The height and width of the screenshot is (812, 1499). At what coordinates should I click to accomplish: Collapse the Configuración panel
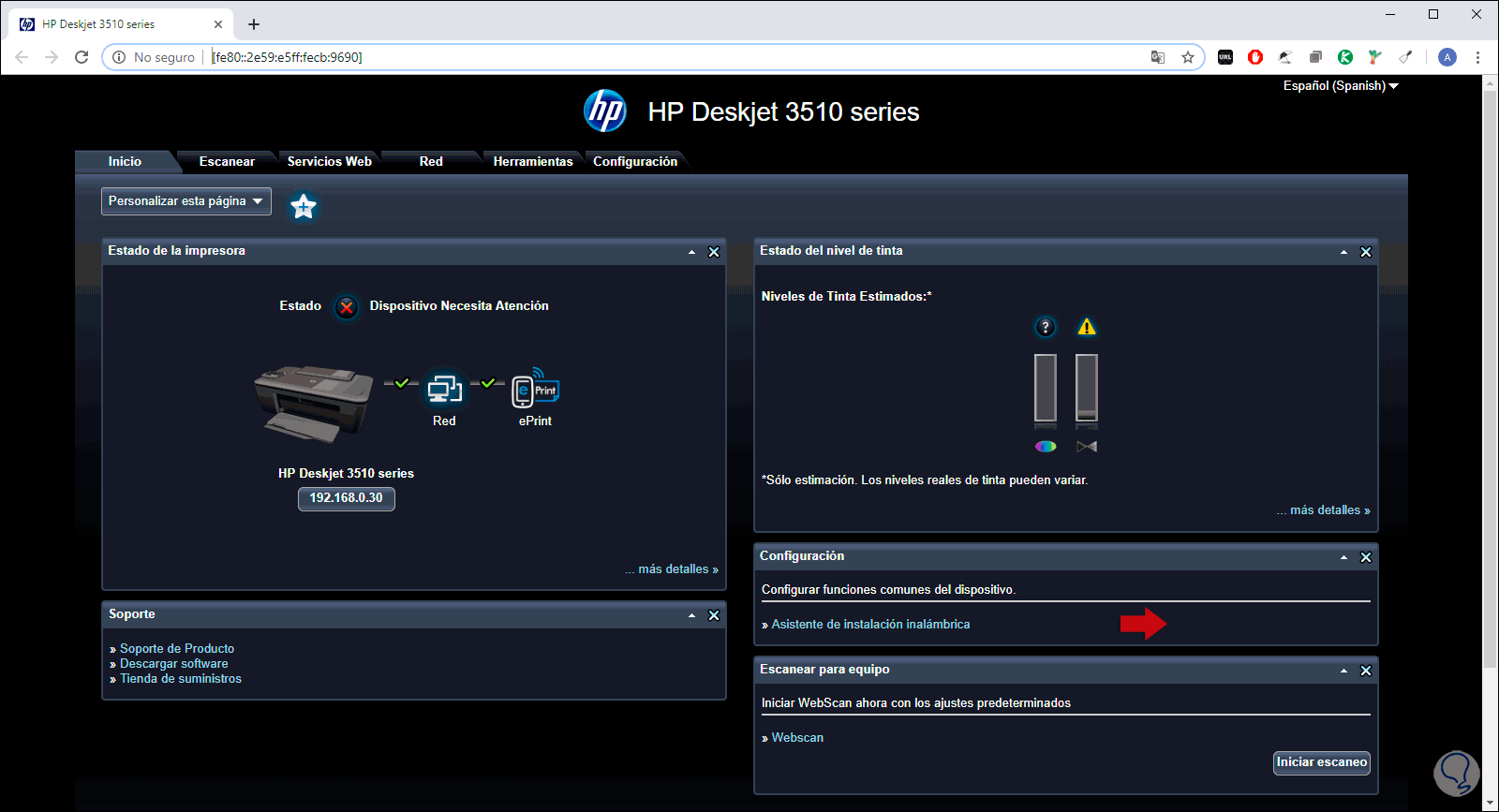(x=1343, y=557)
